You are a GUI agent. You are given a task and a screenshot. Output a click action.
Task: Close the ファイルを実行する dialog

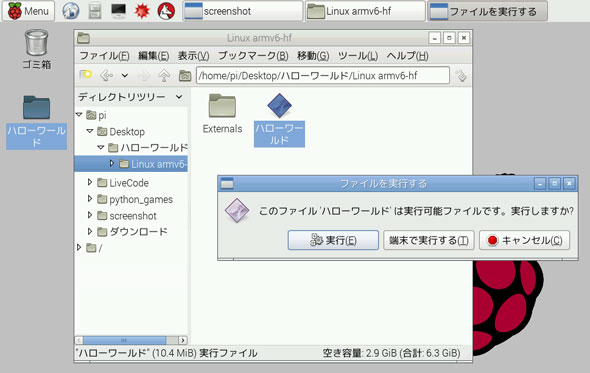569,183
